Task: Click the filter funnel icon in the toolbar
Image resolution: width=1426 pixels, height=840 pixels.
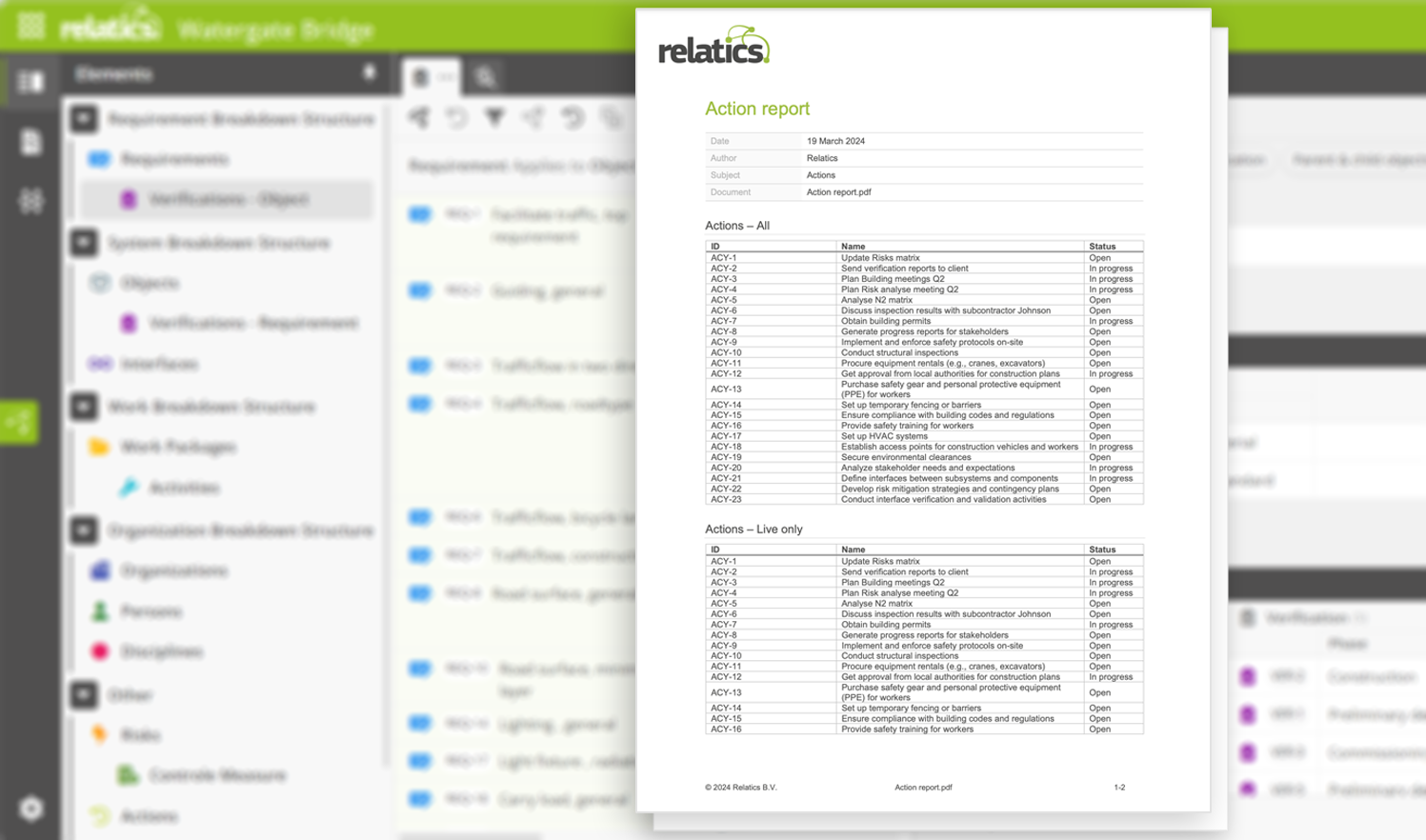Action: 495,118
